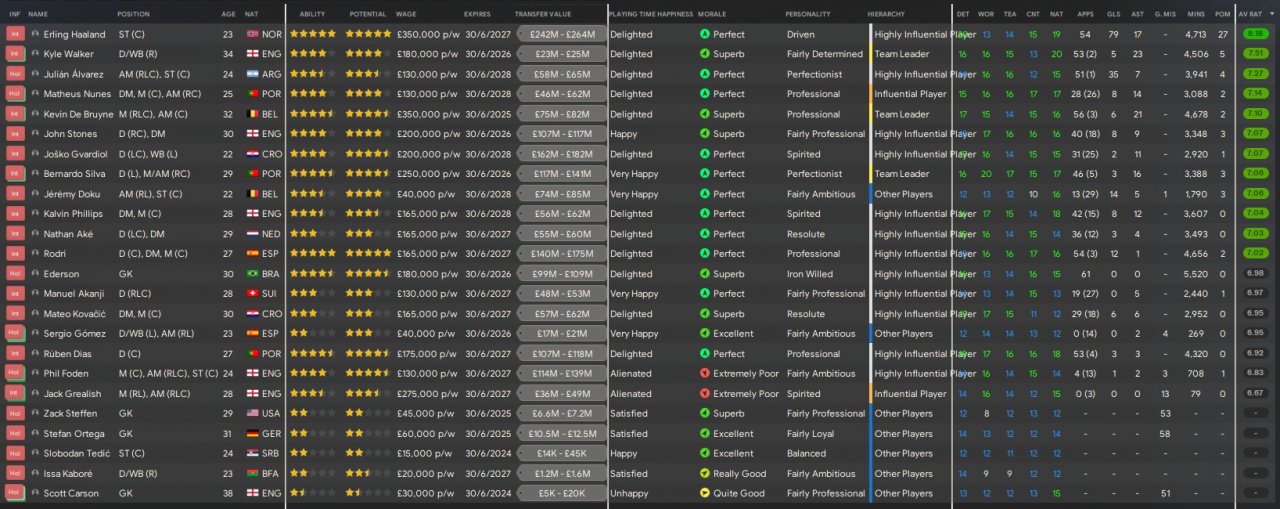Screen dimensions: 1280x509
Task: Sort by the GLS column header
Action: pyautogui.click(x=1114, y=14)
